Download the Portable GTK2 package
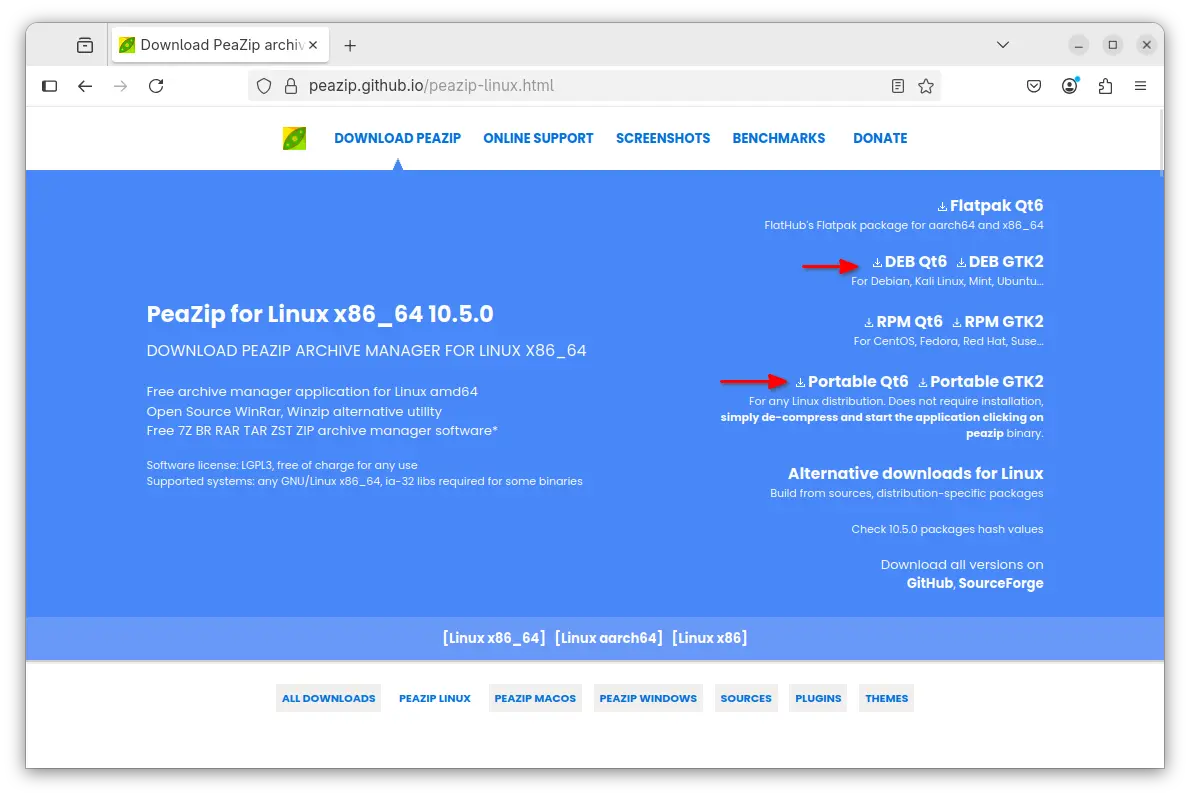The height and width of the screenshot is (797, 1190). pyautogui.click(x=981, y=382)
